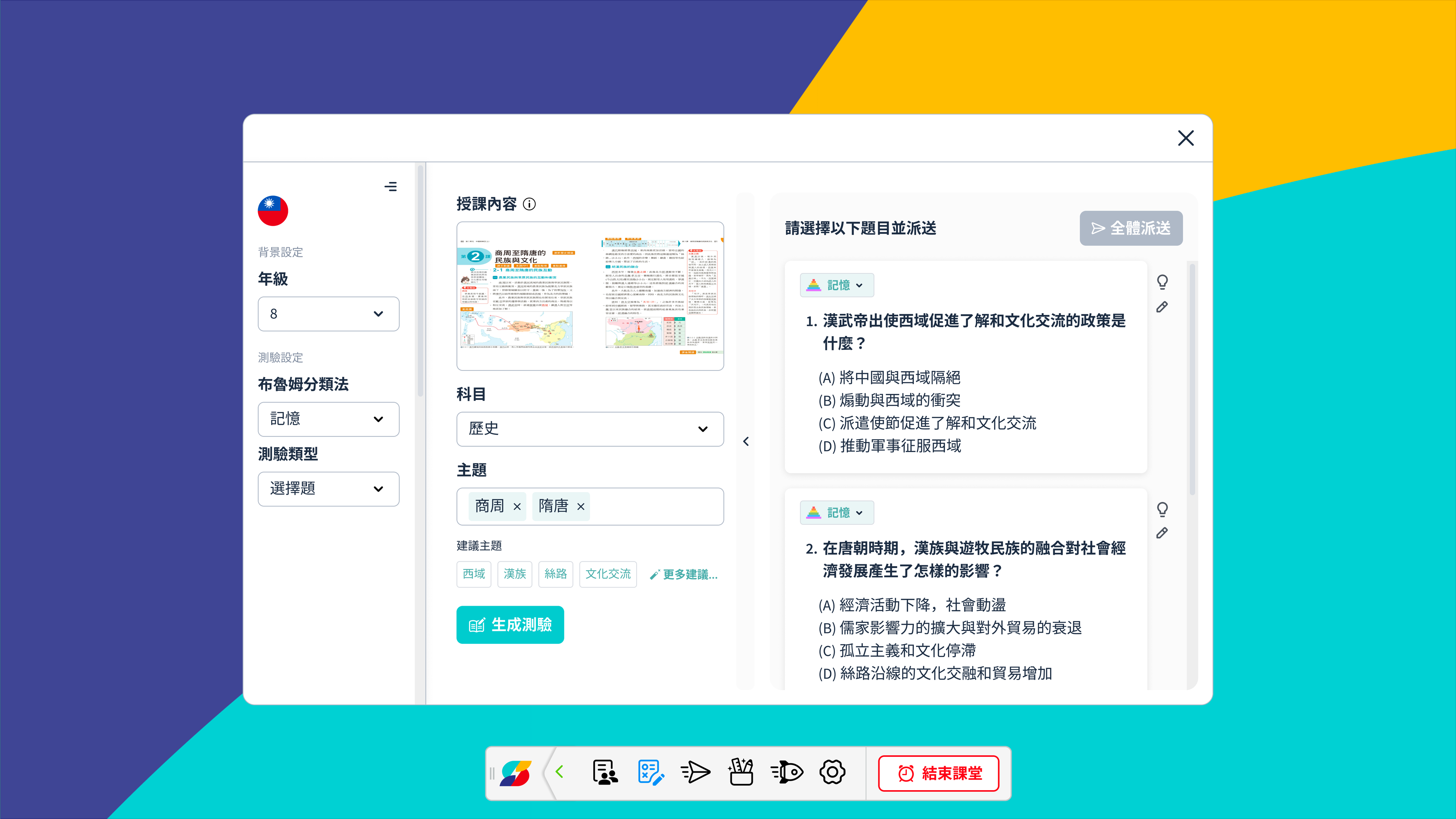Viewport: 1456px width, 819px height.
Task: Add suggested topic 西域
Action: coord(473,574)
